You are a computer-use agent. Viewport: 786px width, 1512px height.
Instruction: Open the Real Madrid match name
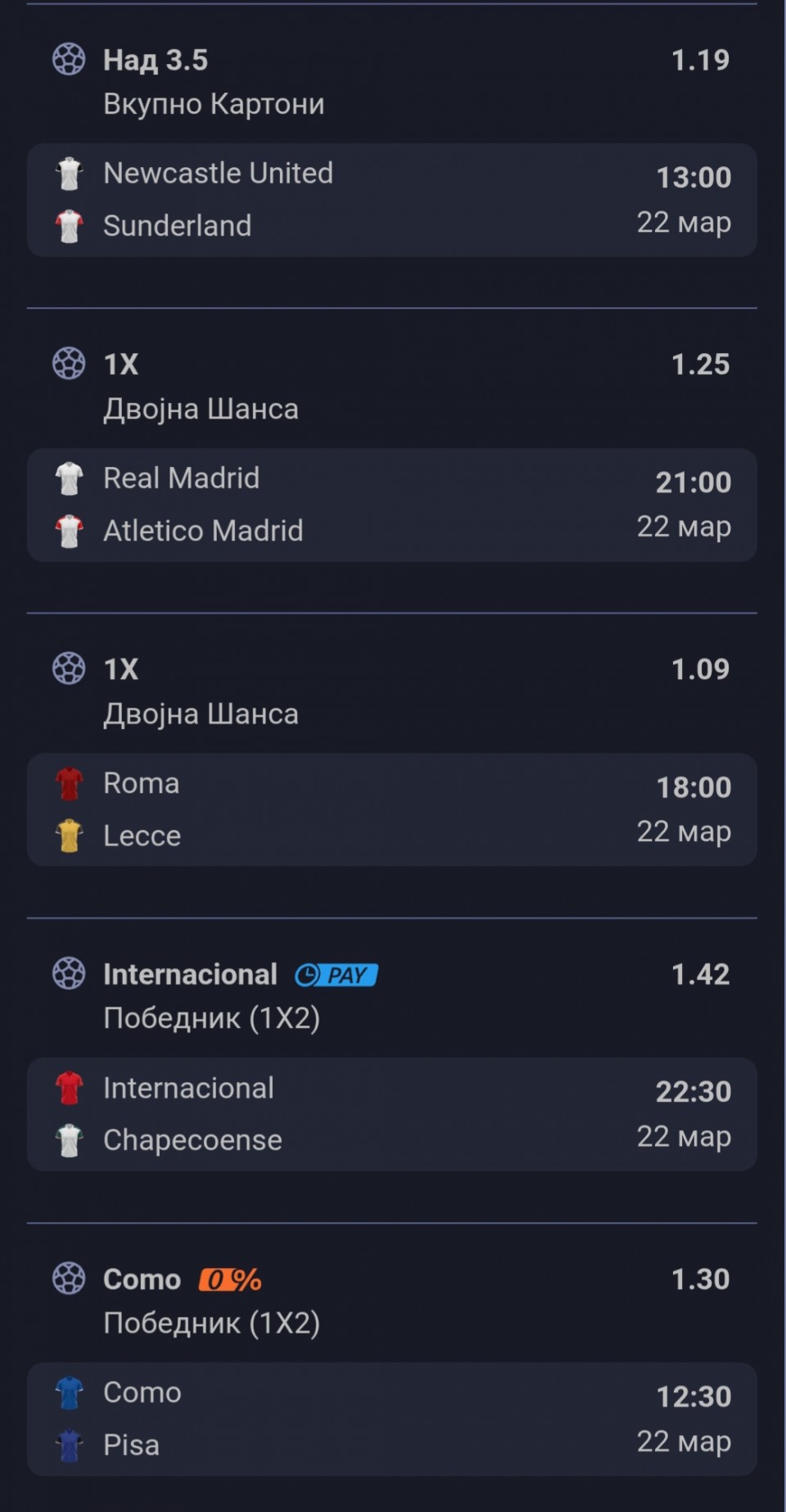[181, 478]
